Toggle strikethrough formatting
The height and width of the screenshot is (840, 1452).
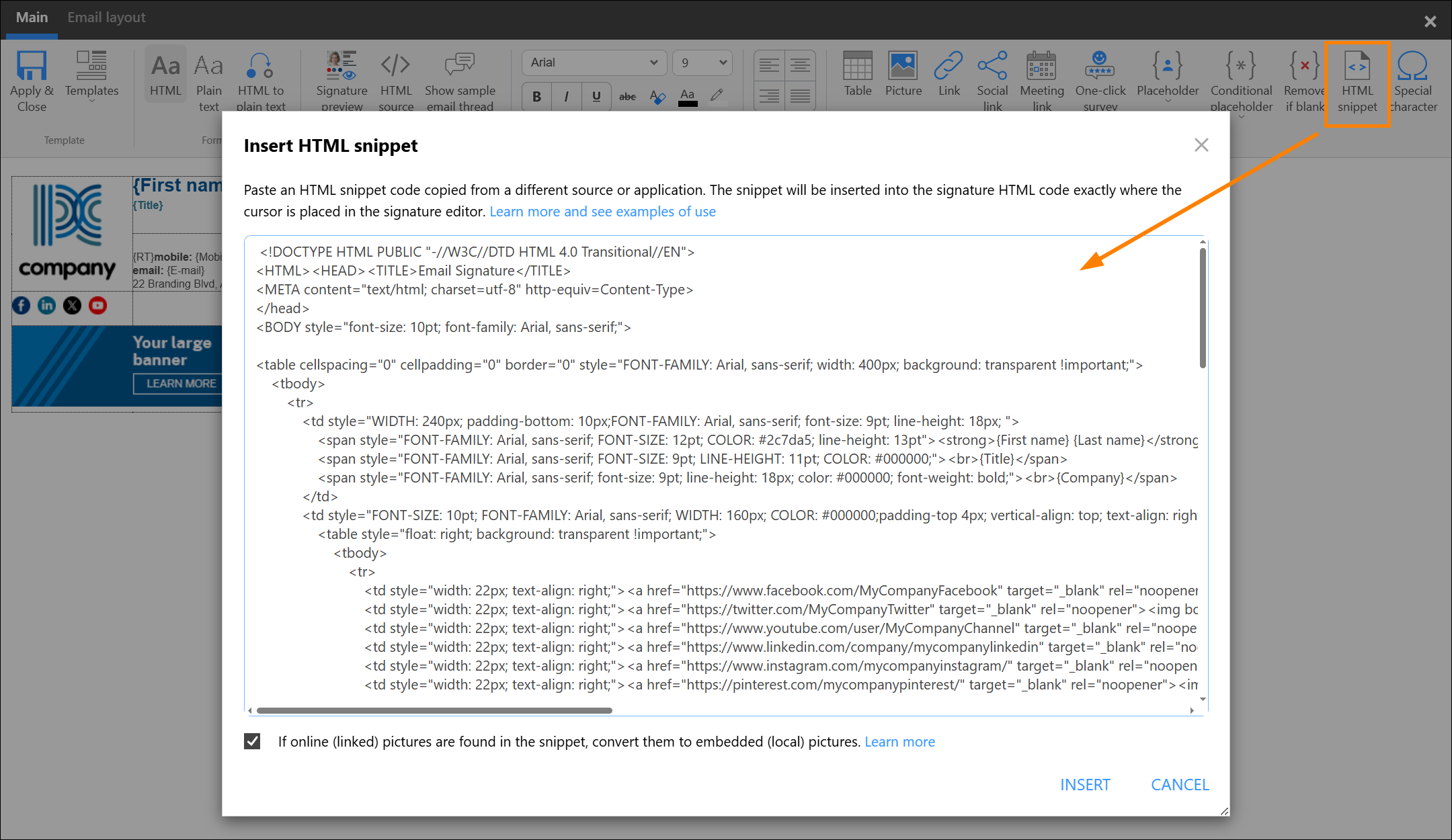point(627,97)
